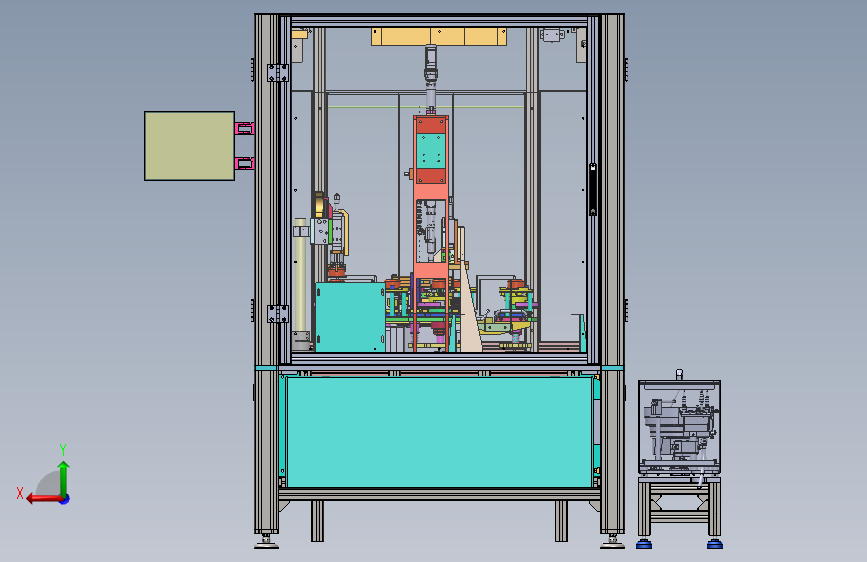Select the olive control box left of the frame
The height and width of the screenshot is (562, 867).
pyautogui.click(x=190, y=146)
